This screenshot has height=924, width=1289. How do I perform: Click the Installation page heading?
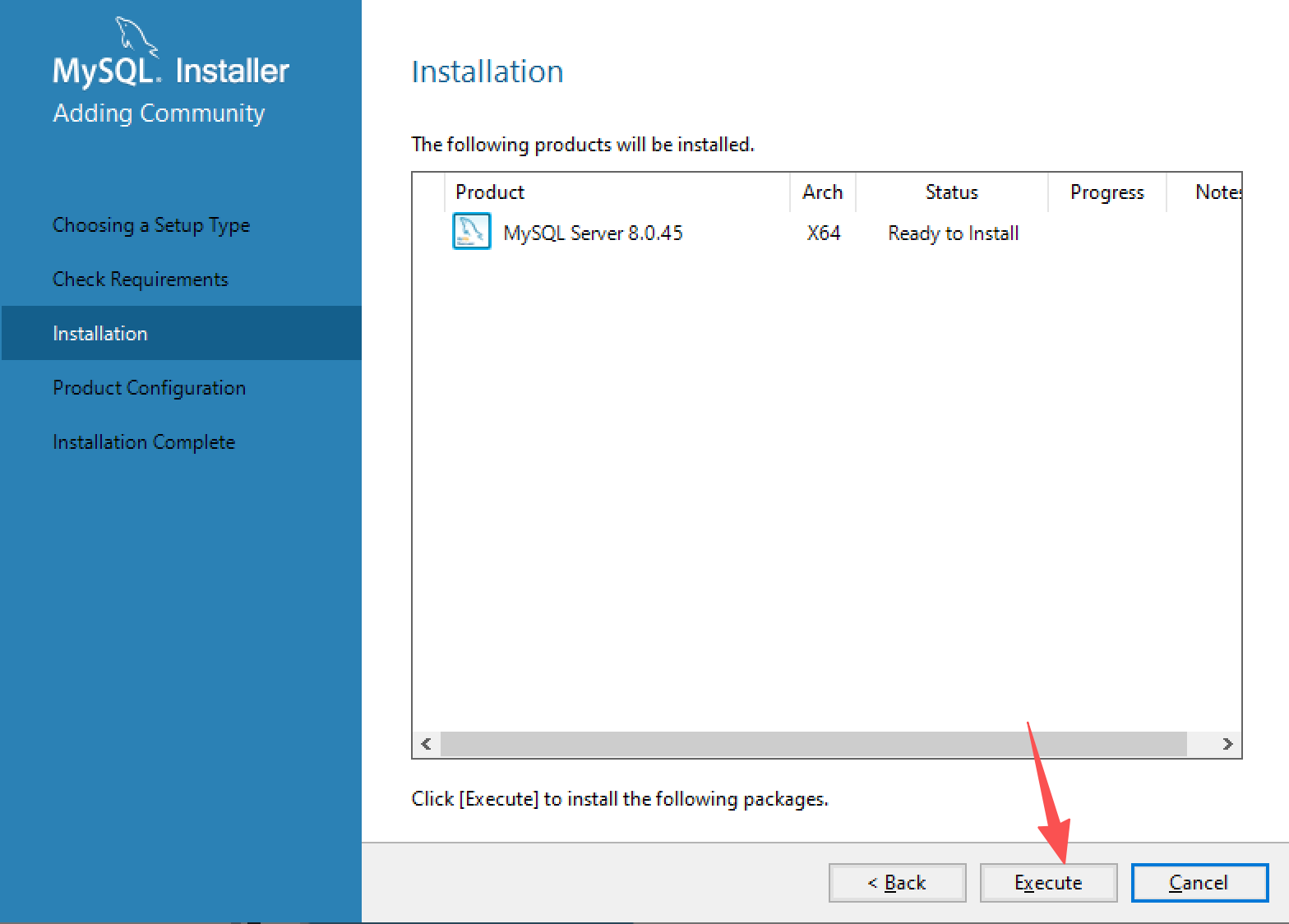(487, 72)
